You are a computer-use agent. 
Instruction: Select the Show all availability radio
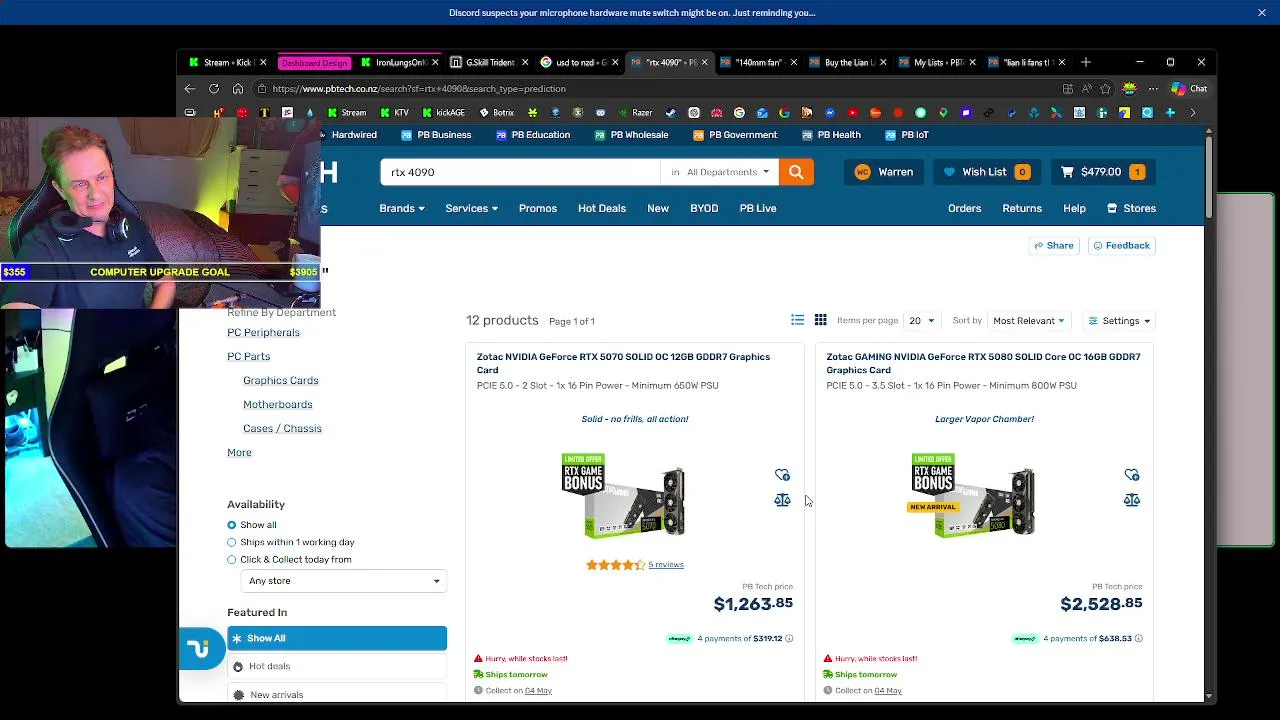231,525
